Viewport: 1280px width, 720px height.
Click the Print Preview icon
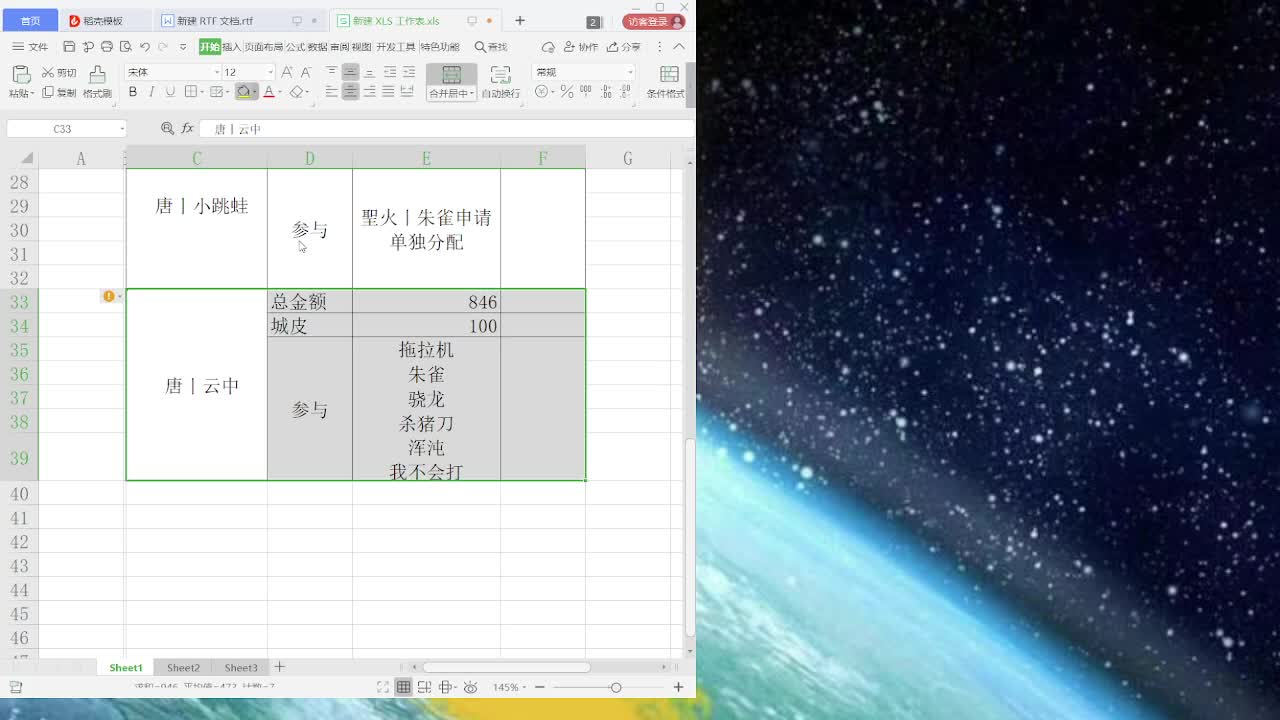click(x=126, y=47)
